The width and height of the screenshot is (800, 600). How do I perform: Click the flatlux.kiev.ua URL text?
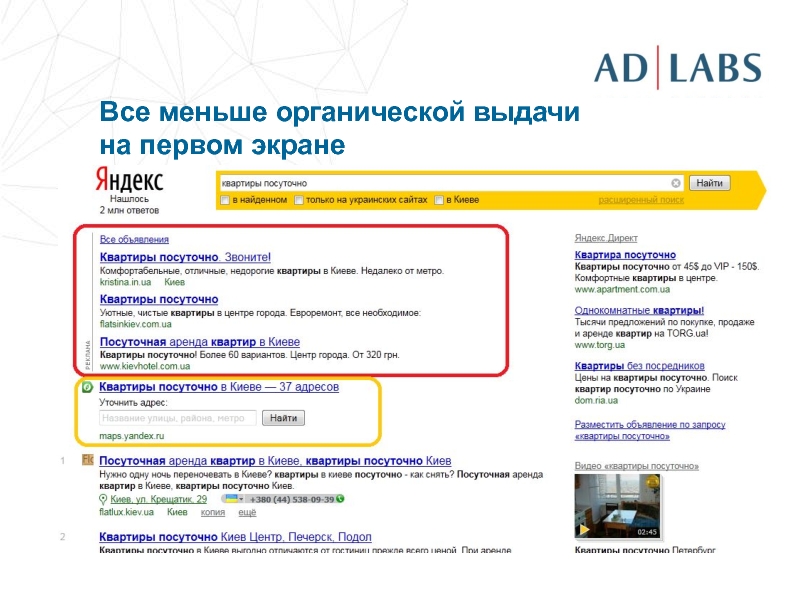coord(127,512)
